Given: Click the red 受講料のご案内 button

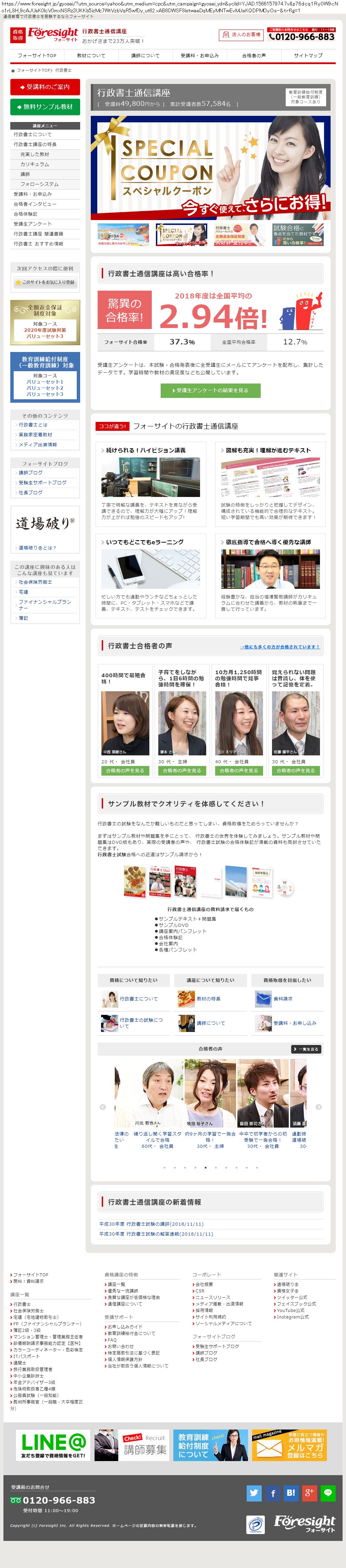Looking at the screenshot, I should (45, 87).
